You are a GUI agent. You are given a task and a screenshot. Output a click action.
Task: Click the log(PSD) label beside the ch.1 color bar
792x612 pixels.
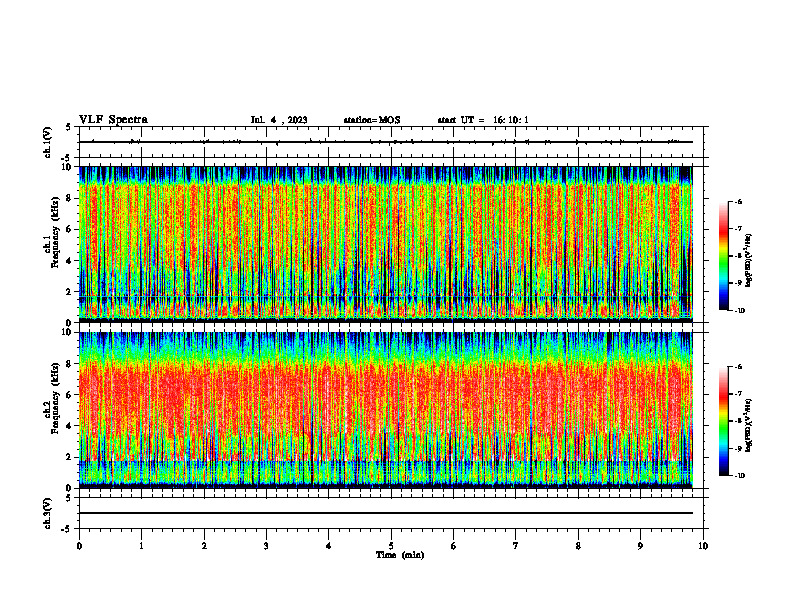click(x=748, y=260)
